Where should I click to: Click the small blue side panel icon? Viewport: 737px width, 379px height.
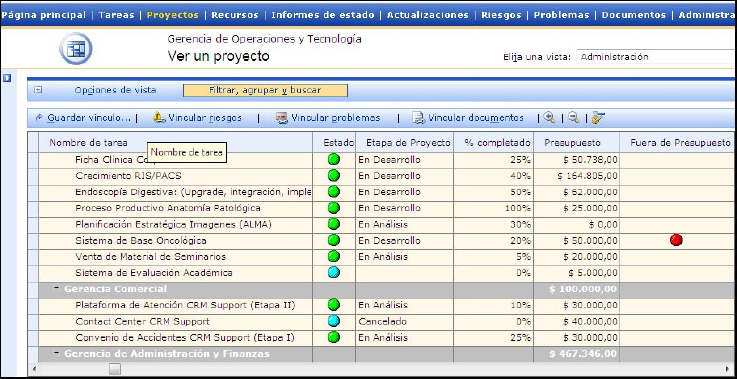(7, 78)
